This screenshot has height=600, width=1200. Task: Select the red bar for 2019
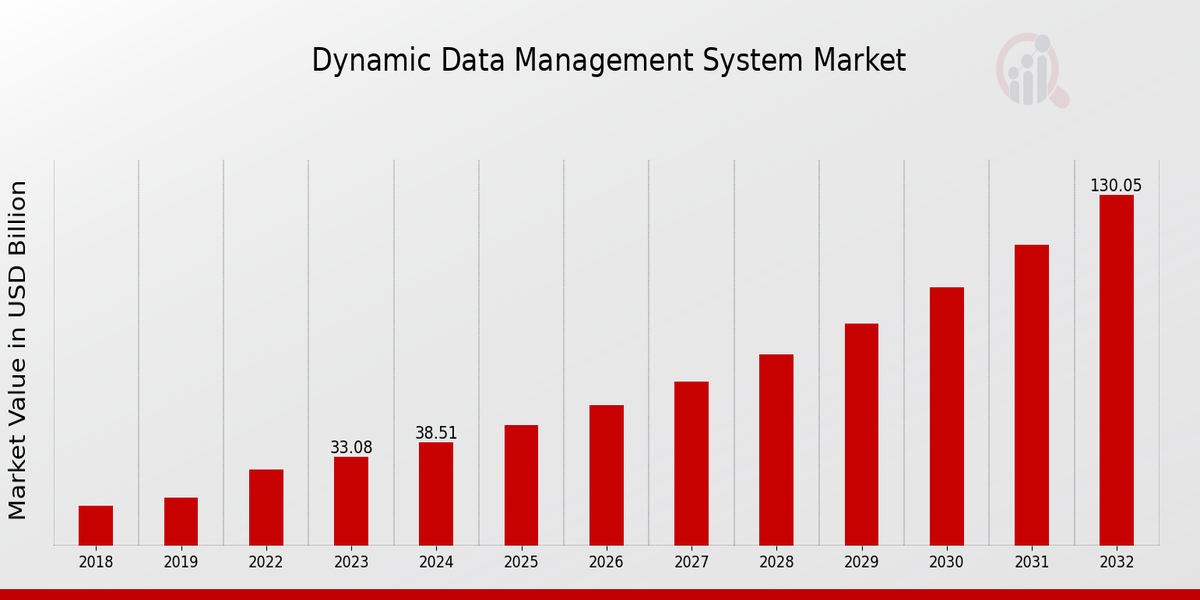point(181,521)
